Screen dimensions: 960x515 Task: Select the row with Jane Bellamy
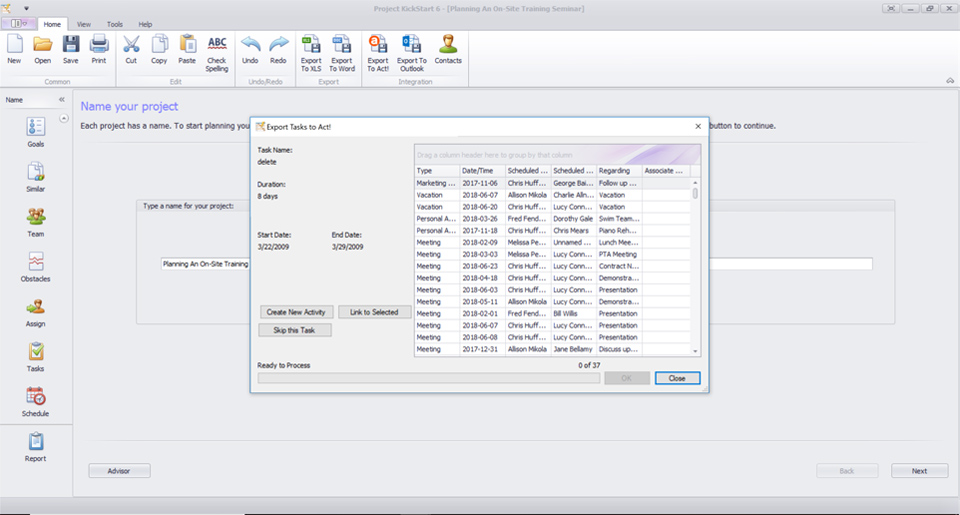(553, 349)
